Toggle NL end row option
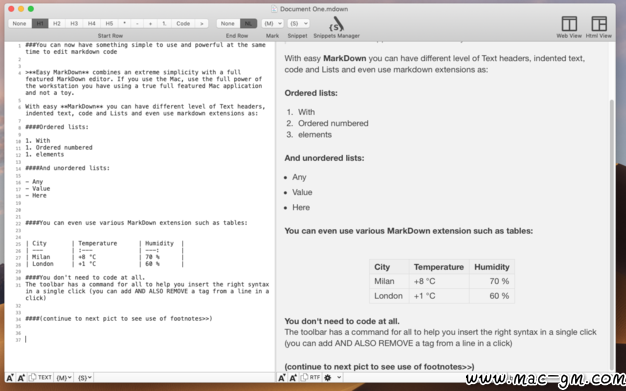 click(248, 24)
